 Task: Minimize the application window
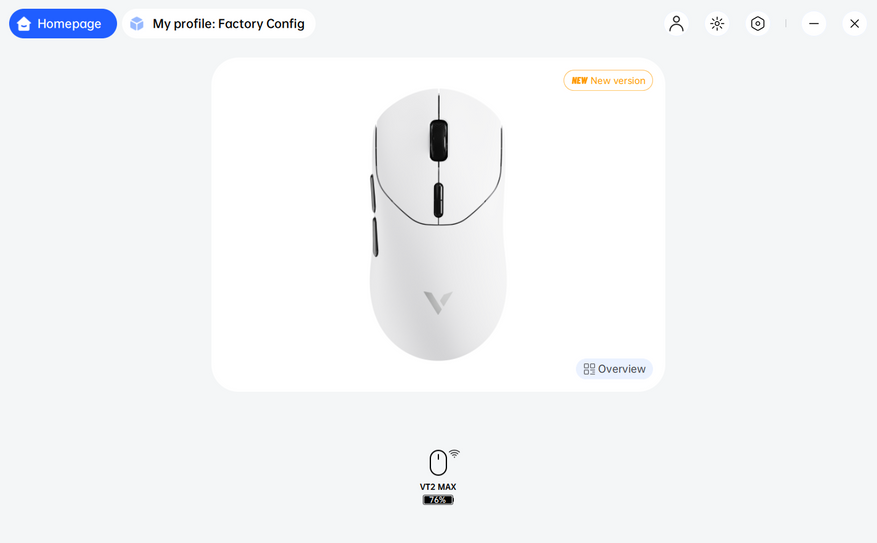click(x=814, y=23)
